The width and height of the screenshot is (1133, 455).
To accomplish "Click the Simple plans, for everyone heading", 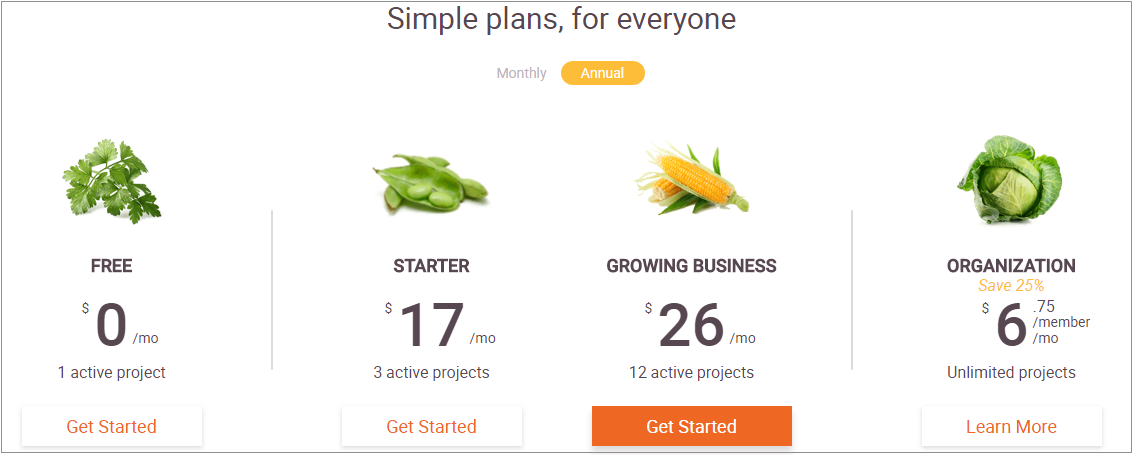I will [x=561, y=19].
